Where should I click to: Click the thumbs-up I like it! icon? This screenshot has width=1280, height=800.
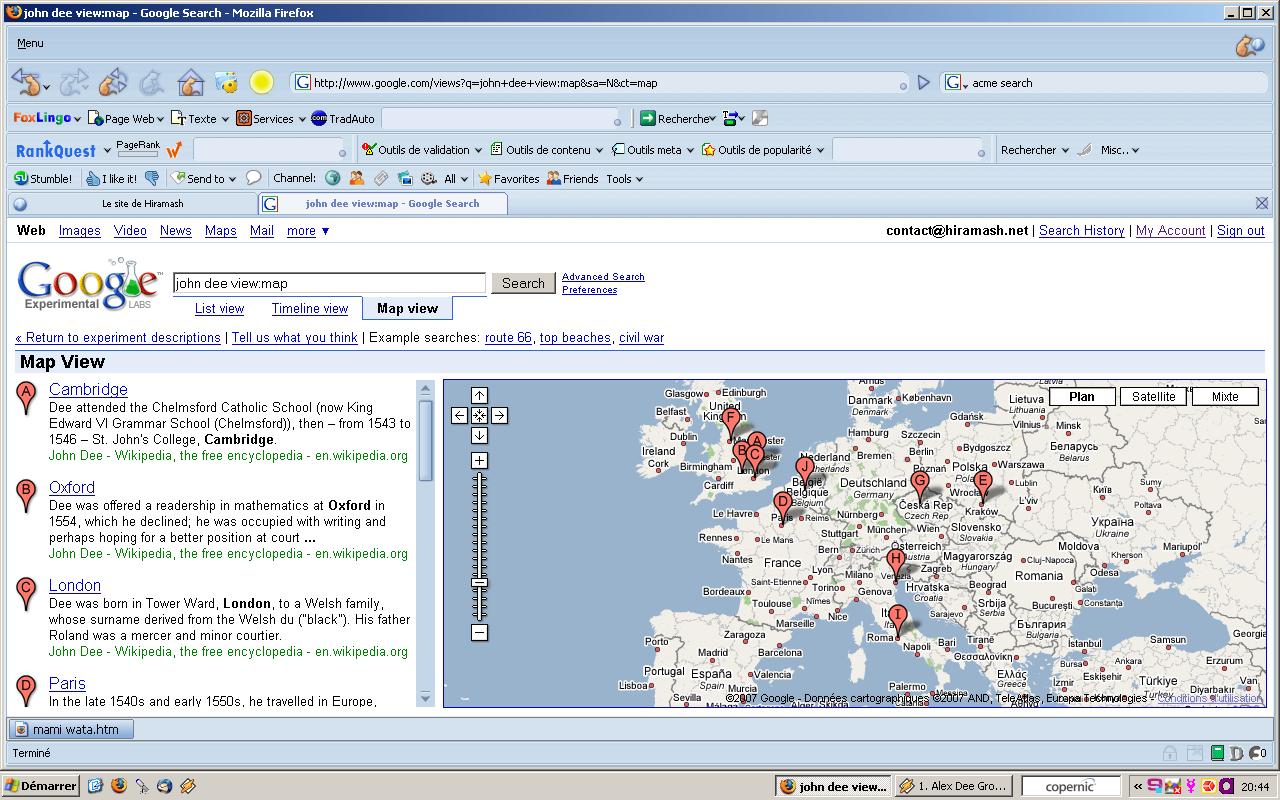click(93, 179)
